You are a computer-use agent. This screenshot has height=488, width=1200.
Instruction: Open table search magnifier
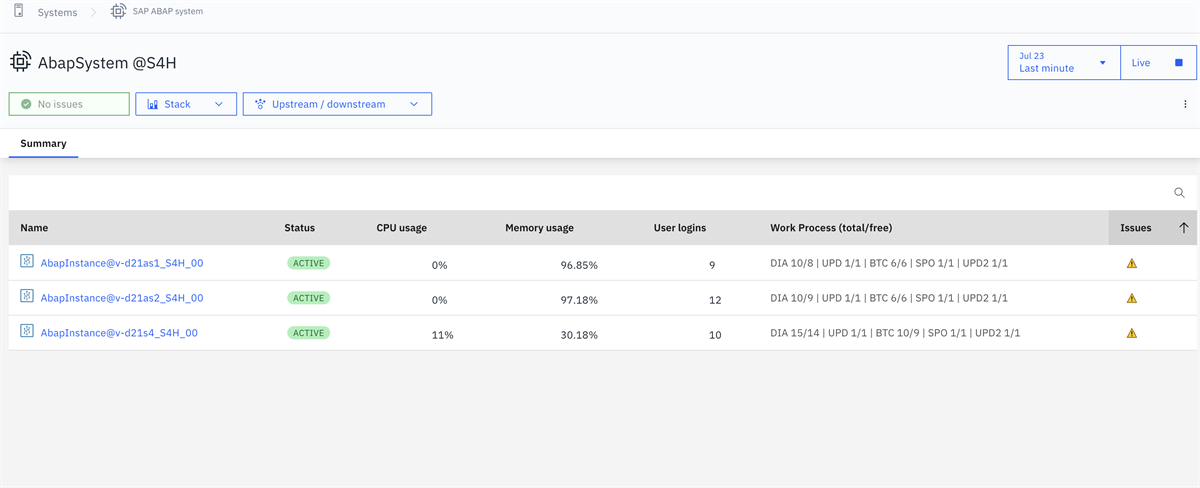1179,193
